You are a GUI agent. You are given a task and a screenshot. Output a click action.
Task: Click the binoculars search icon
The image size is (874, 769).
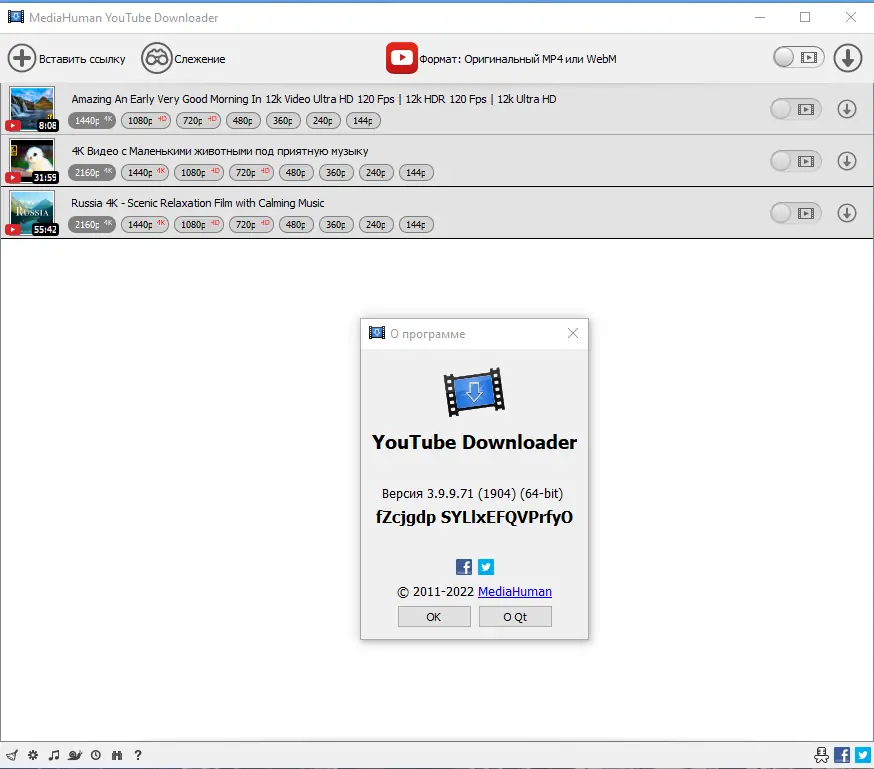pos(117,755)
